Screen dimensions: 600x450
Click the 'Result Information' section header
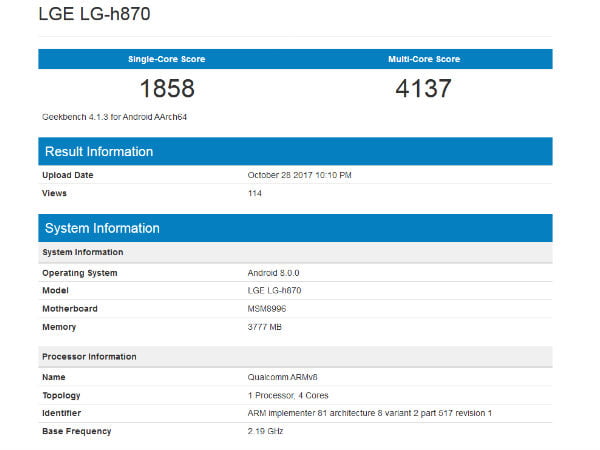pyautogui.click(x=295, y=151)
